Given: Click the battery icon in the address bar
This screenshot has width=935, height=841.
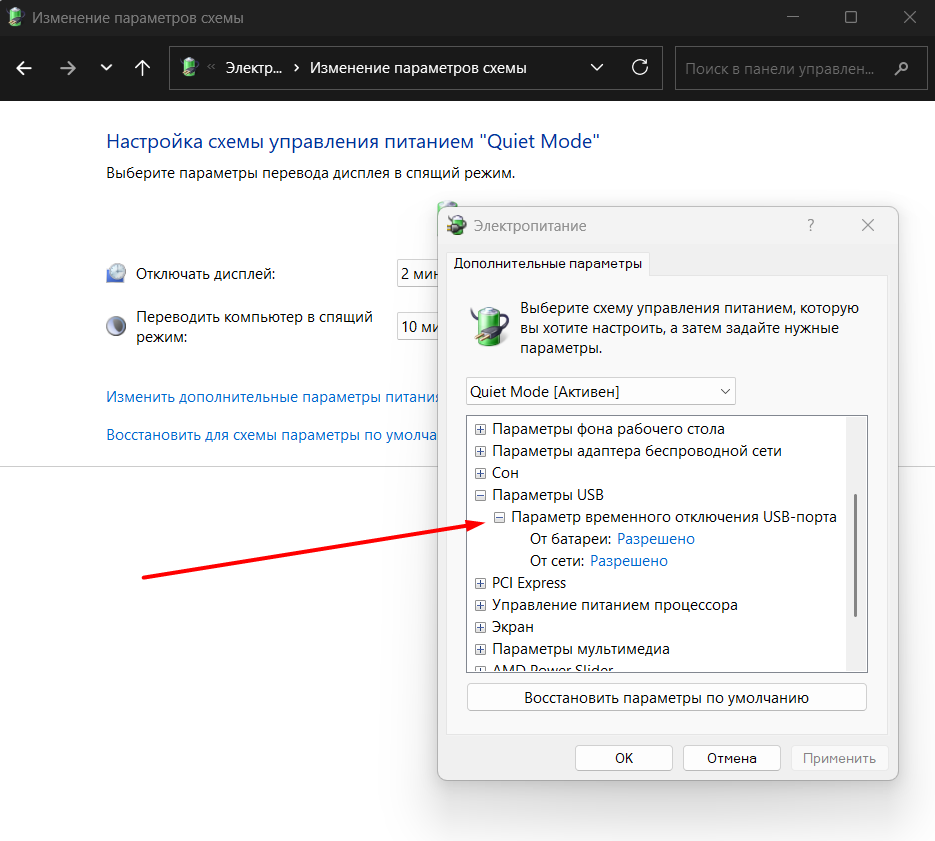Looking at the screenshot, I should (x=189, y=68).
